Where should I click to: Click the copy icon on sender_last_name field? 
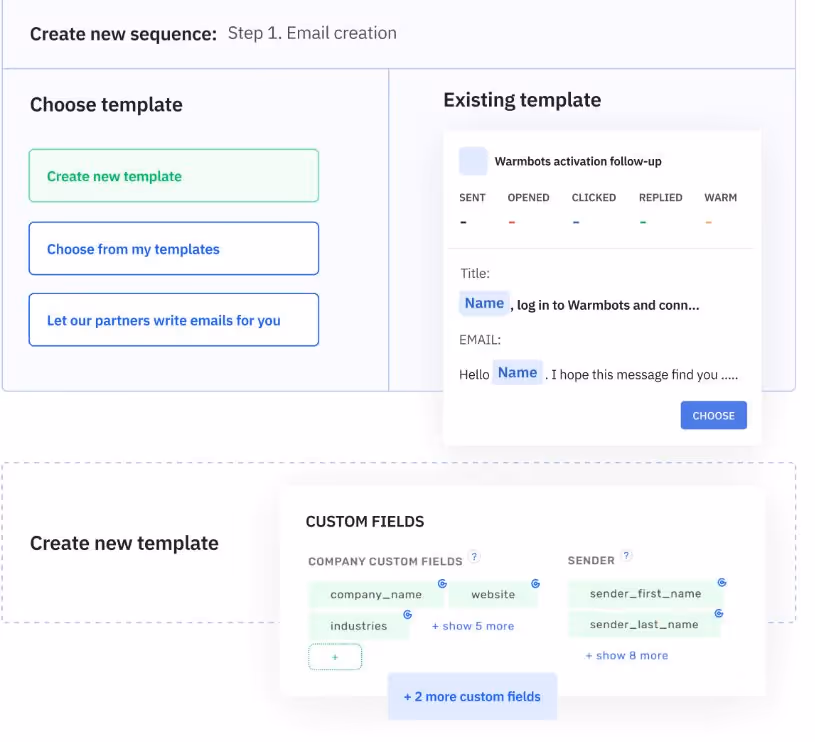coord(718,614)
